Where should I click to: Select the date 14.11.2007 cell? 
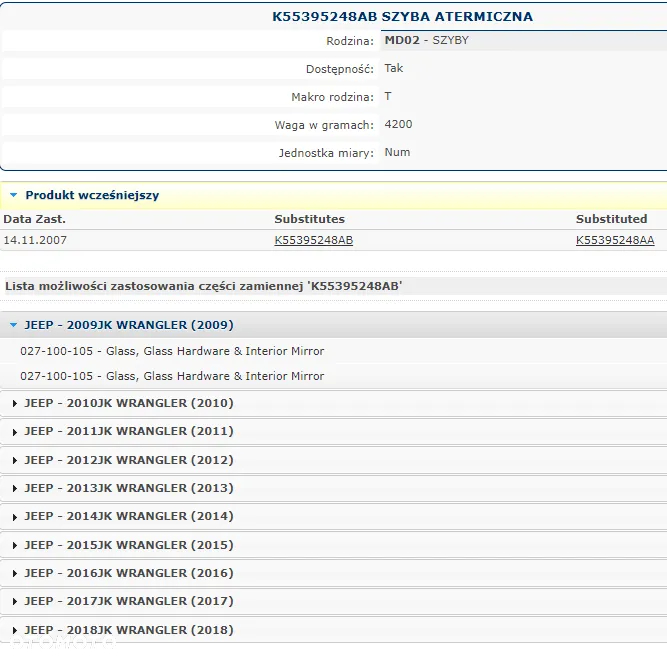[x=35, y=240]
